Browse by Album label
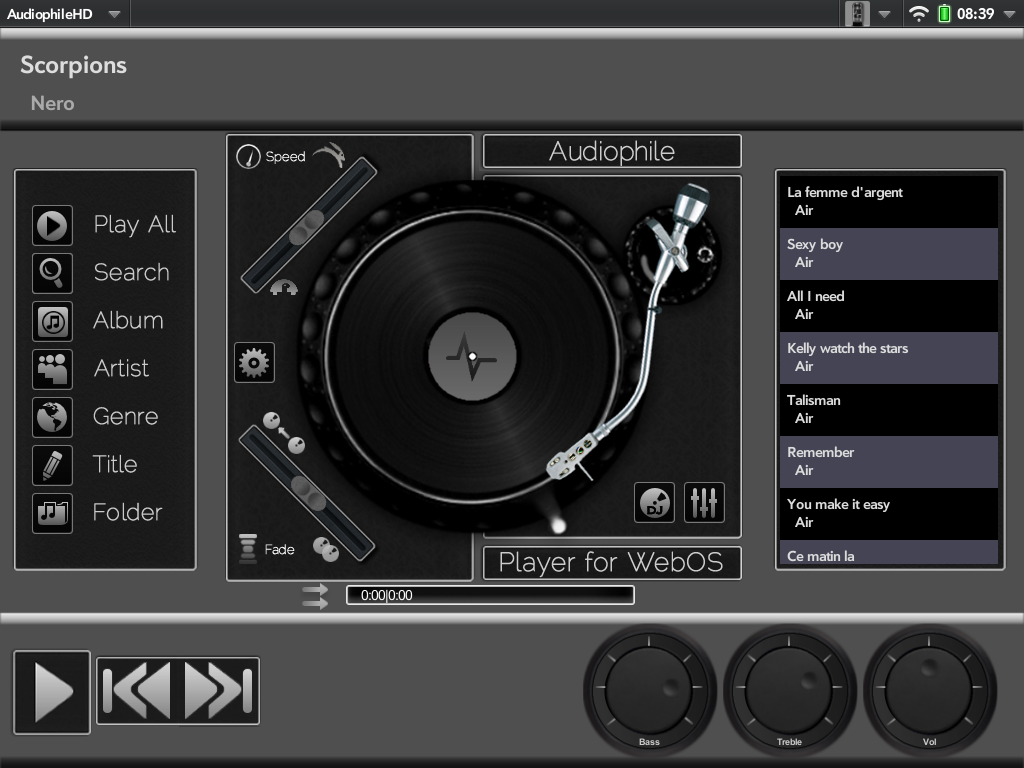The image size is (1024, 768). 128,321
